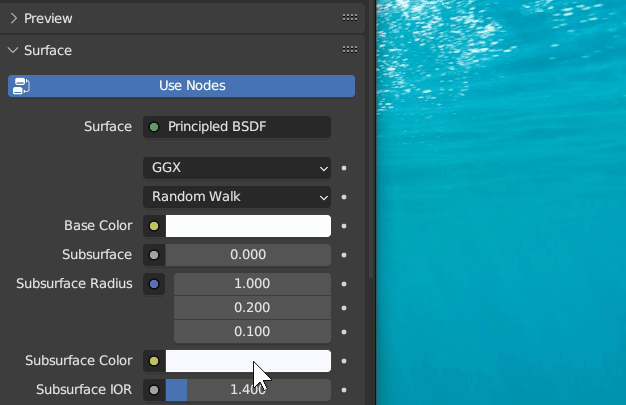Screen dimensions: 626x405
Task: Open the Subsurface Color swatch
Action: click(x=248, y=361)
